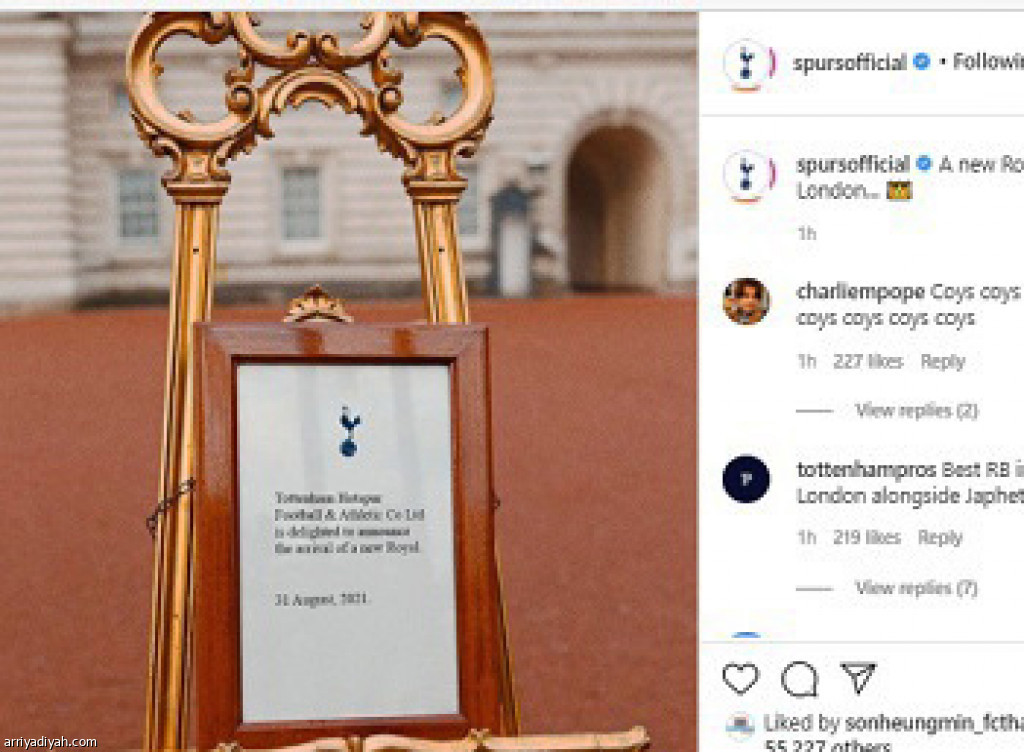Open sonheungmin_fcth profile from Liked by
The image size is (1024, 752).
tap(934, 723)
